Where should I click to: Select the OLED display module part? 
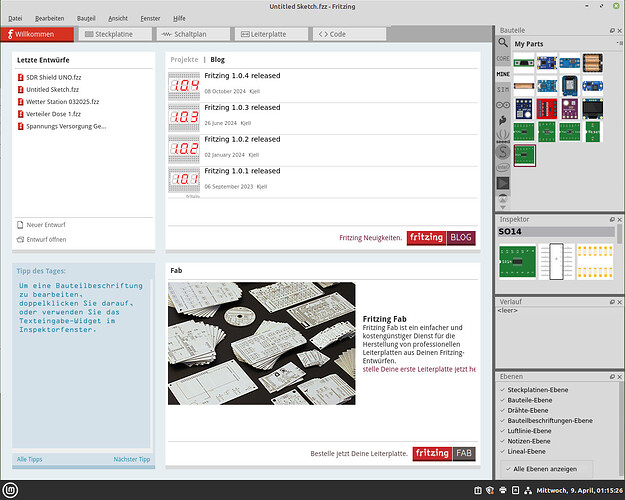(x=593, y=109)
